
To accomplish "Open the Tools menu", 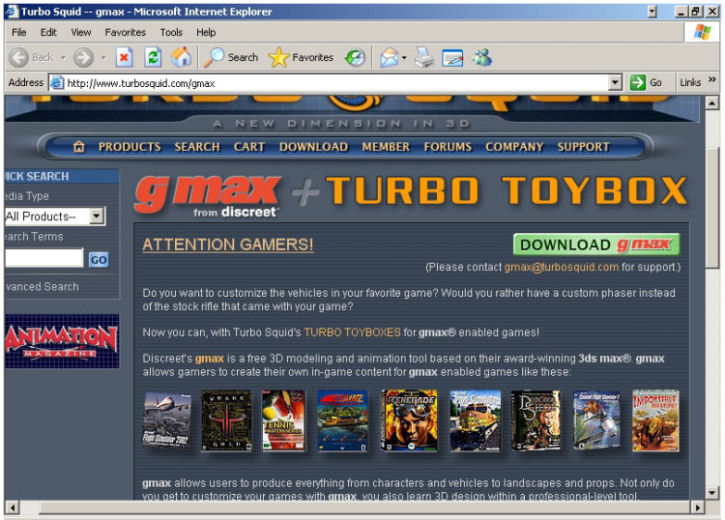I will [171, 32].
